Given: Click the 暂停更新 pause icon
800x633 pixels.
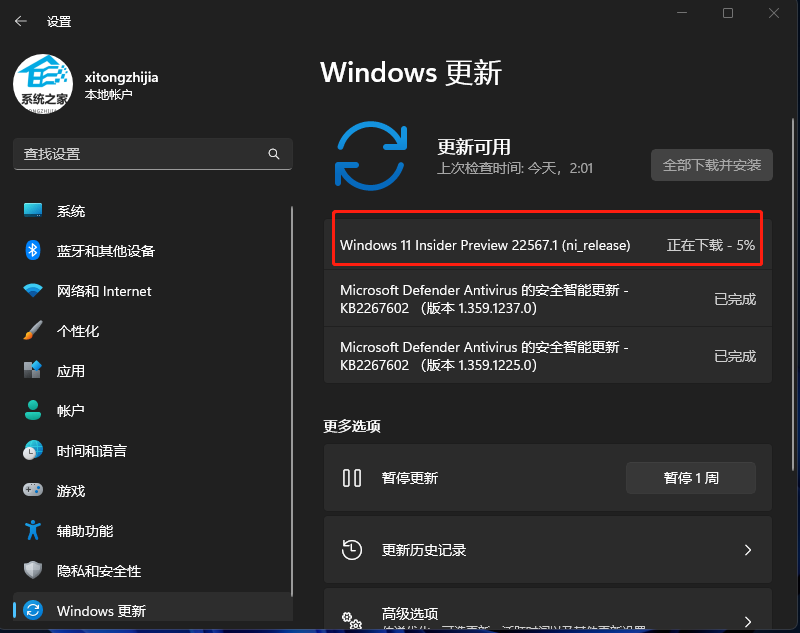Looking at the screenshot, I should (352, 477).
